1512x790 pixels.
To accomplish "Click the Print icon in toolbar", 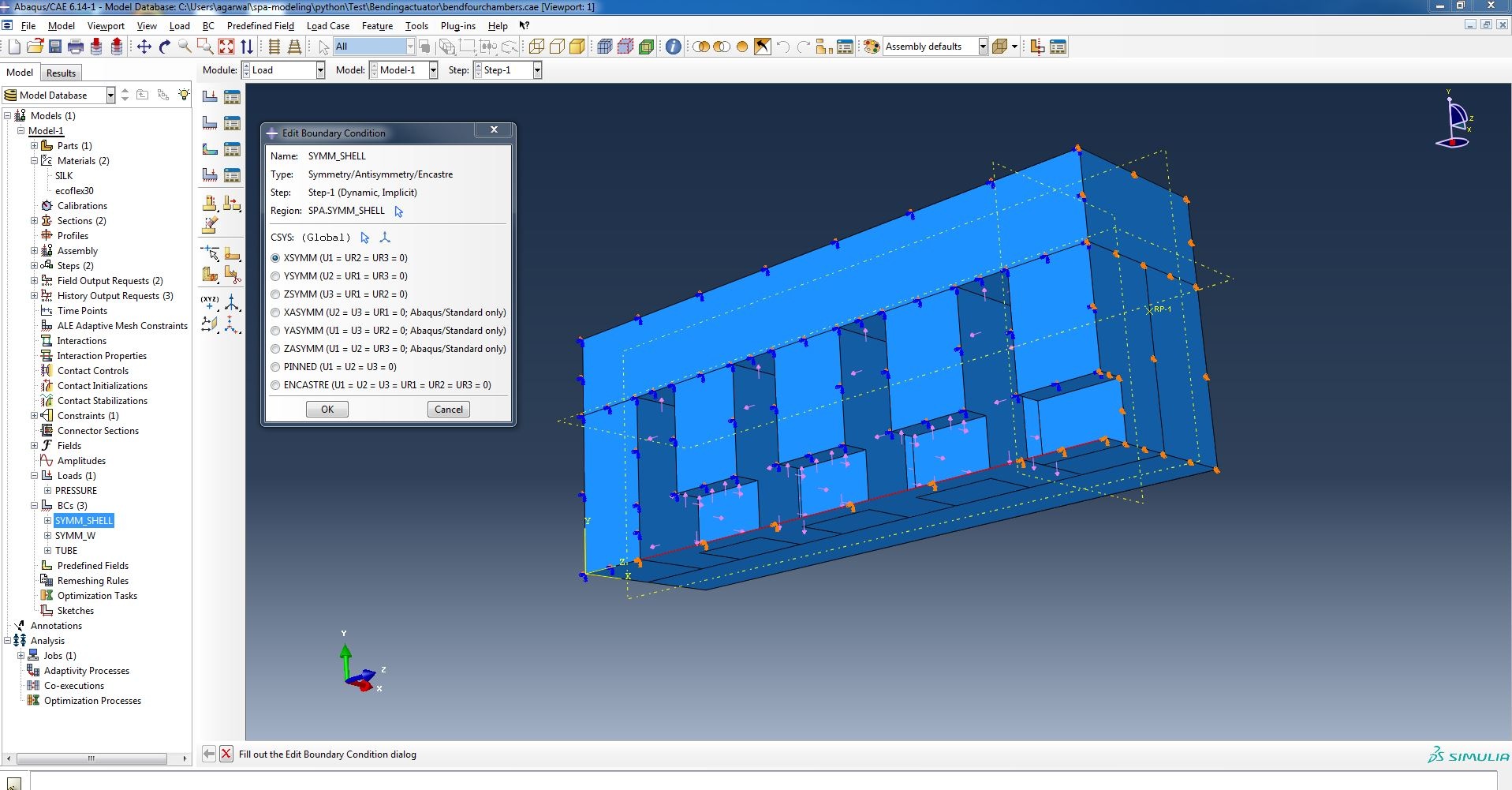I will (76, 47).
